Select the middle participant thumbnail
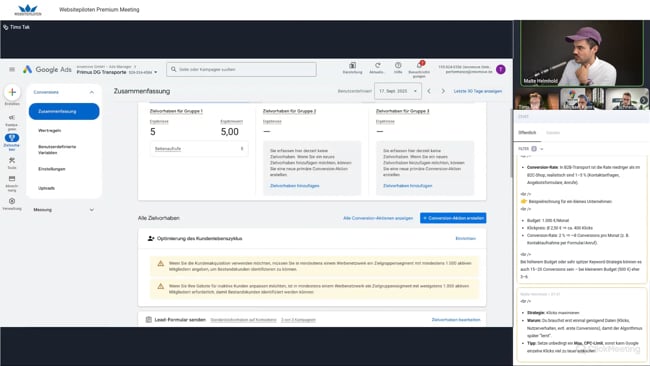This screenshot has width=650, height=366. point(582,99)
